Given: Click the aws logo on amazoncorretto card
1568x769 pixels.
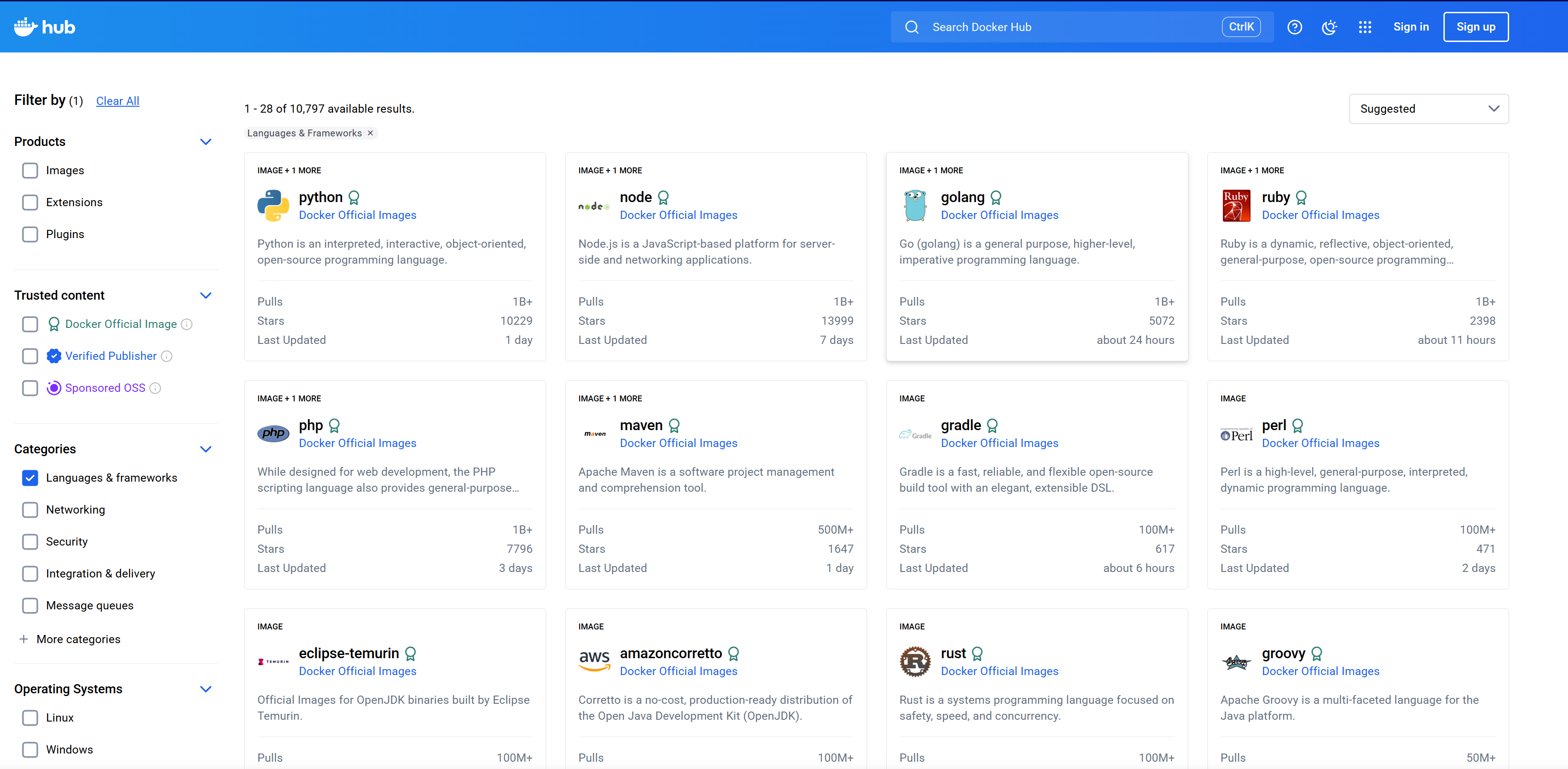Looking at the screenshot, I should (x=594, y=661).
